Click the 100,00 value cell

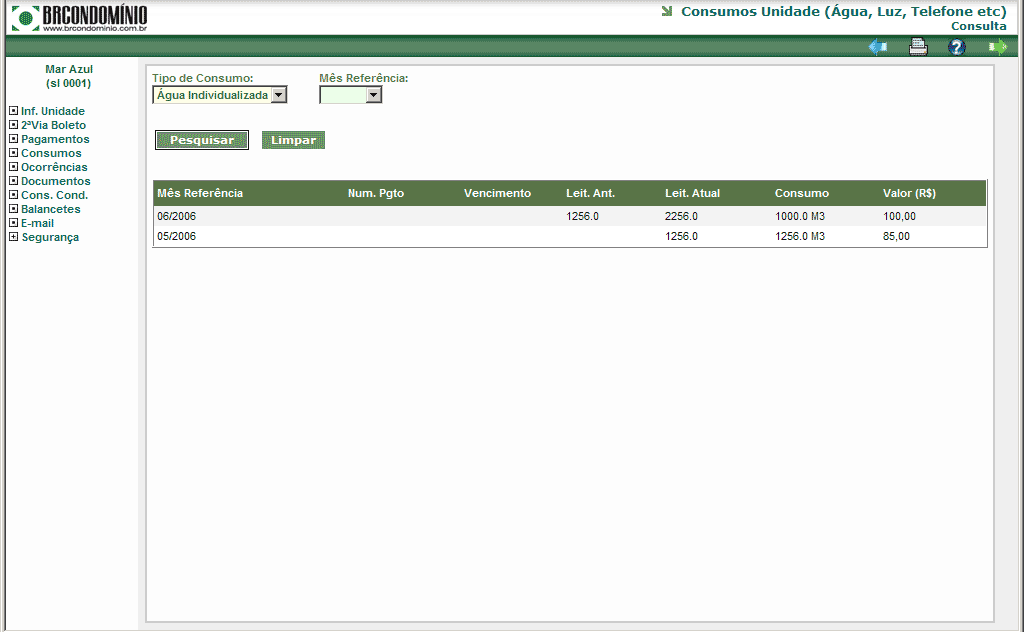point(899,216)
